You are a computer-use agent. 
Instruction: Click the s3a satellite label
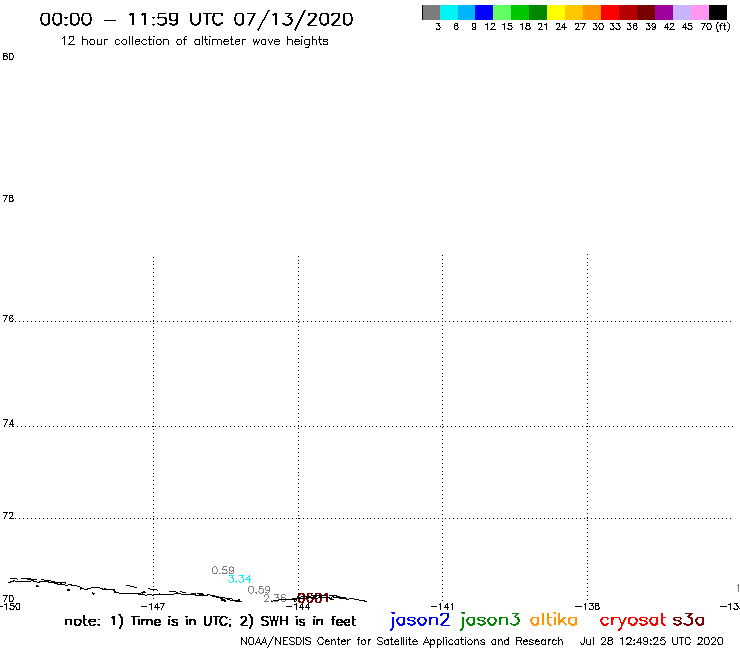[x=689, y=620]
